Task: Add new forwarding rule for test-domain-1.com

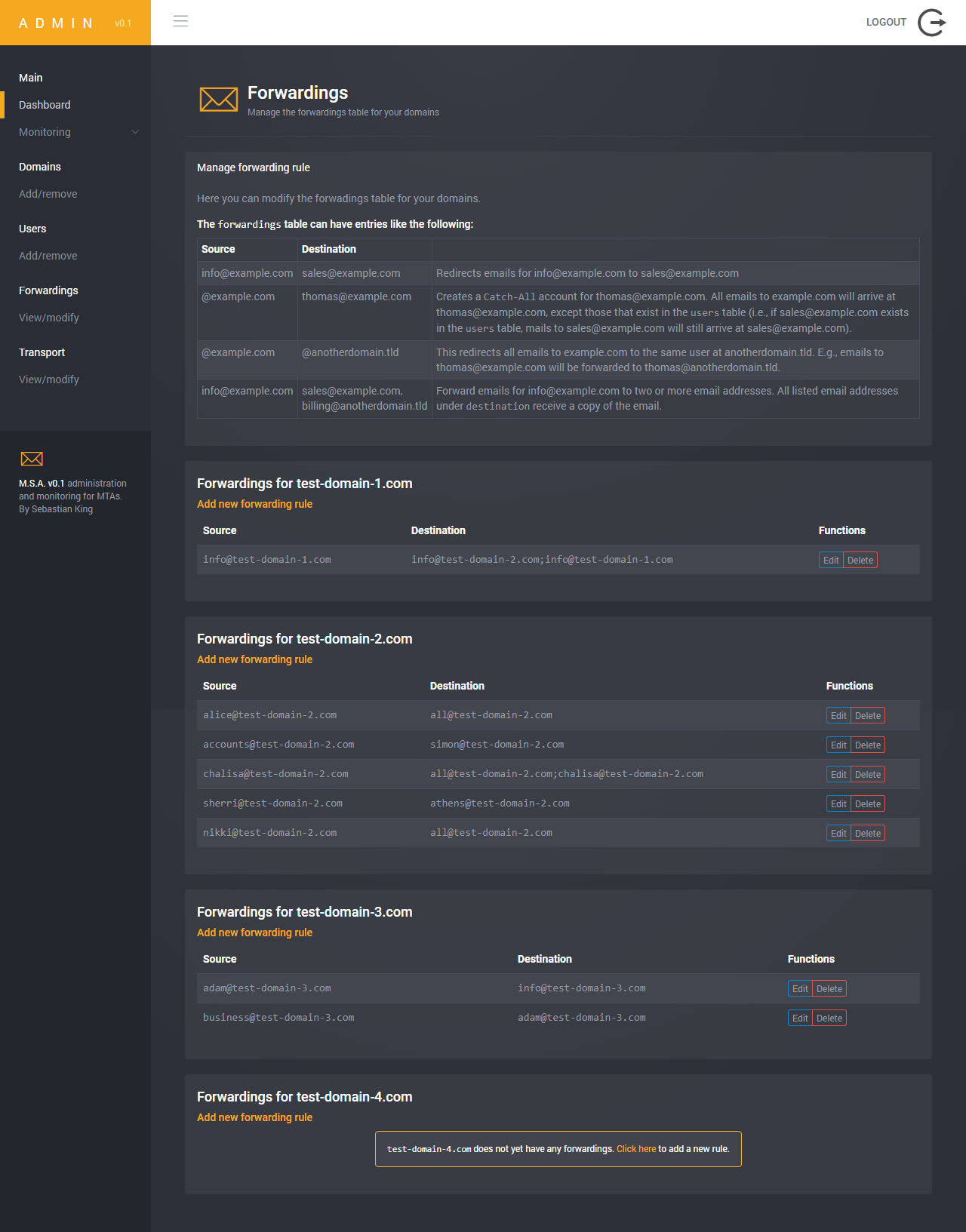Action: pos(254,504)
